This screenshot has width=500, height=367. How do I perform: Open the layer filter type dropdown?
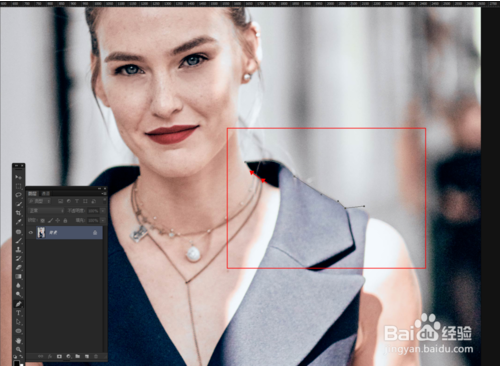[x=39, y=201]
